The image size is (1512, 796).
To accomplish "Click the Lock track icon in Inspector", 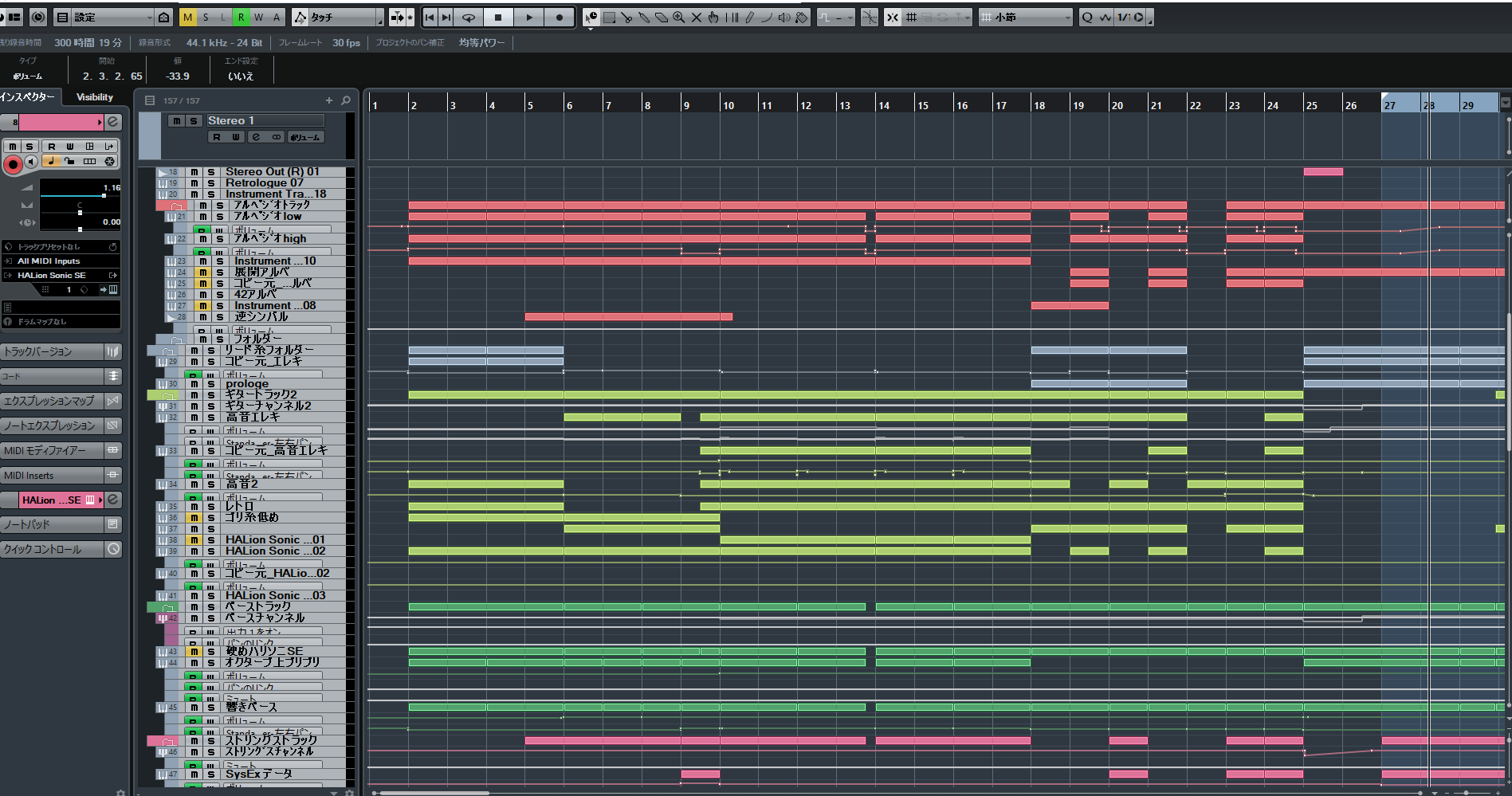I will click(x=70, y=161).
